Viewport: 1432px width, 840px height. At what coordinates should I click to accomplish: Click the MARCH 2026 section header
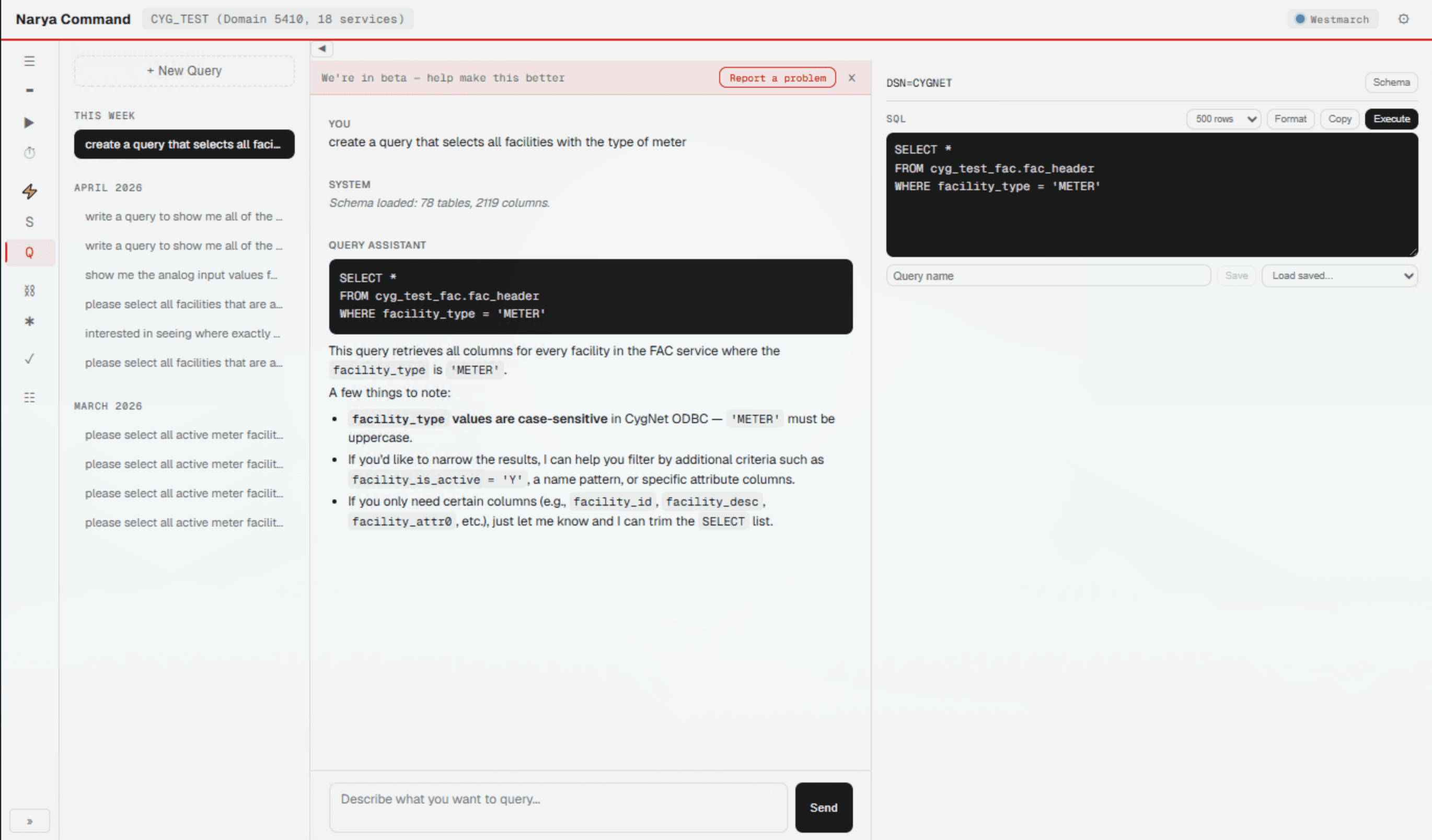tap(108, 406)
